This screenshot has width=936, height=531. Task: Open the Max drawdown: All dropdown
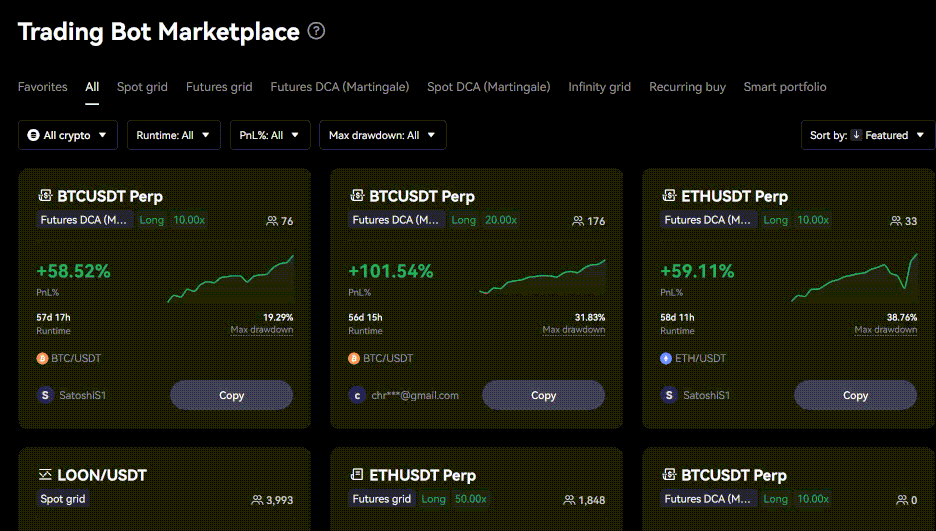coord(383,135)
